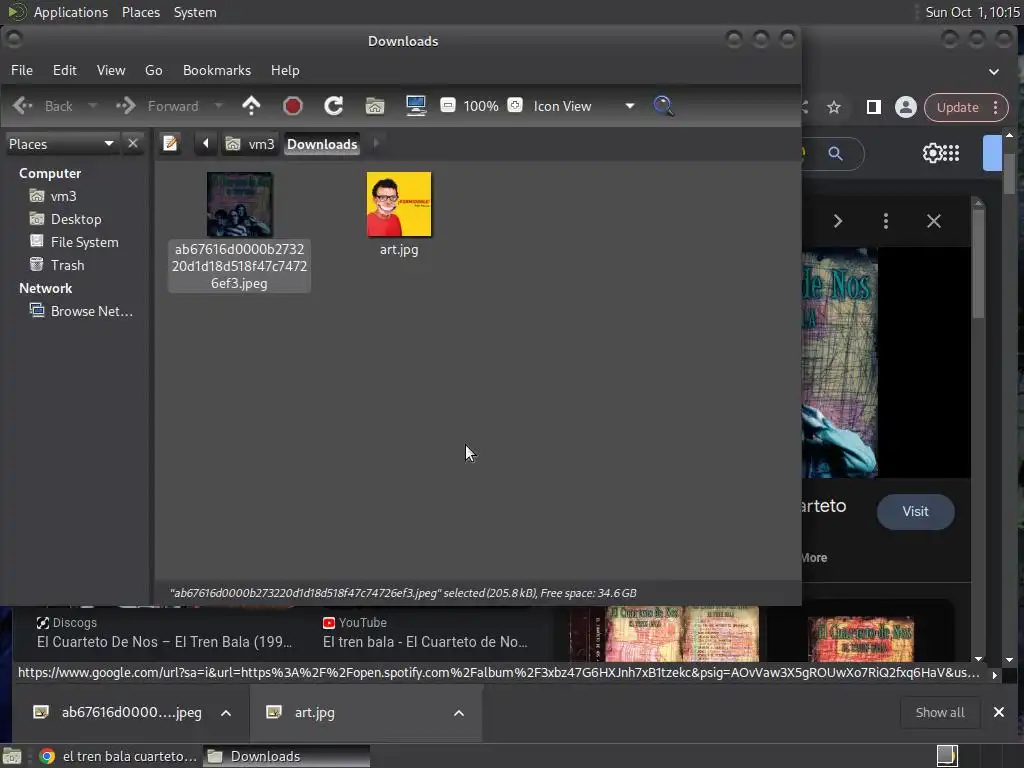Screen dimensions: 1024x768
Task: Click Show all downloads
Action: (940, 712)
